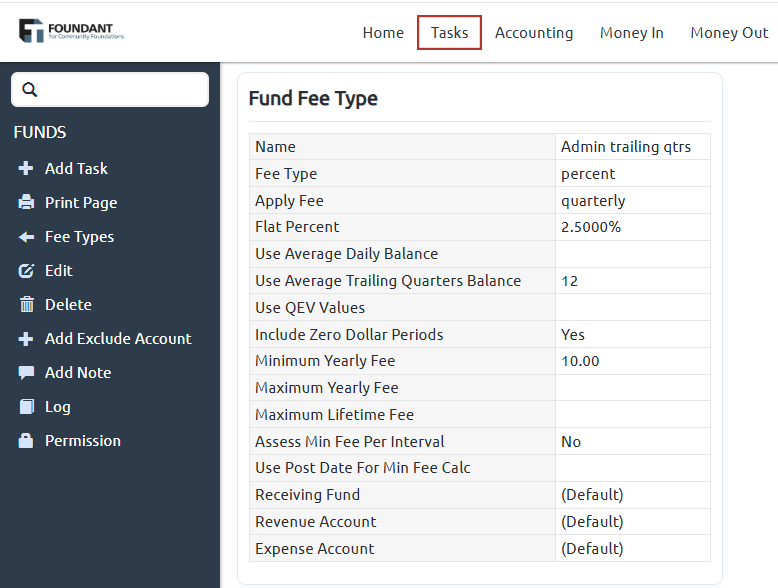Select the '12' trailing quarters value
Screen dimensions: 778x588
570,281
